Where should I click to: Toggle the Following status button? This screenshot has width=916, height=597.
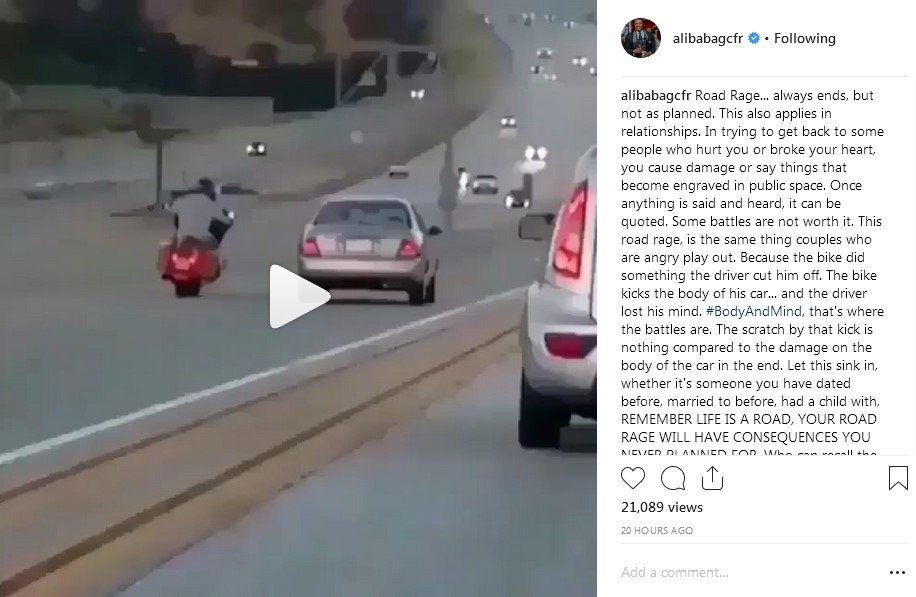tap(804, 39)
